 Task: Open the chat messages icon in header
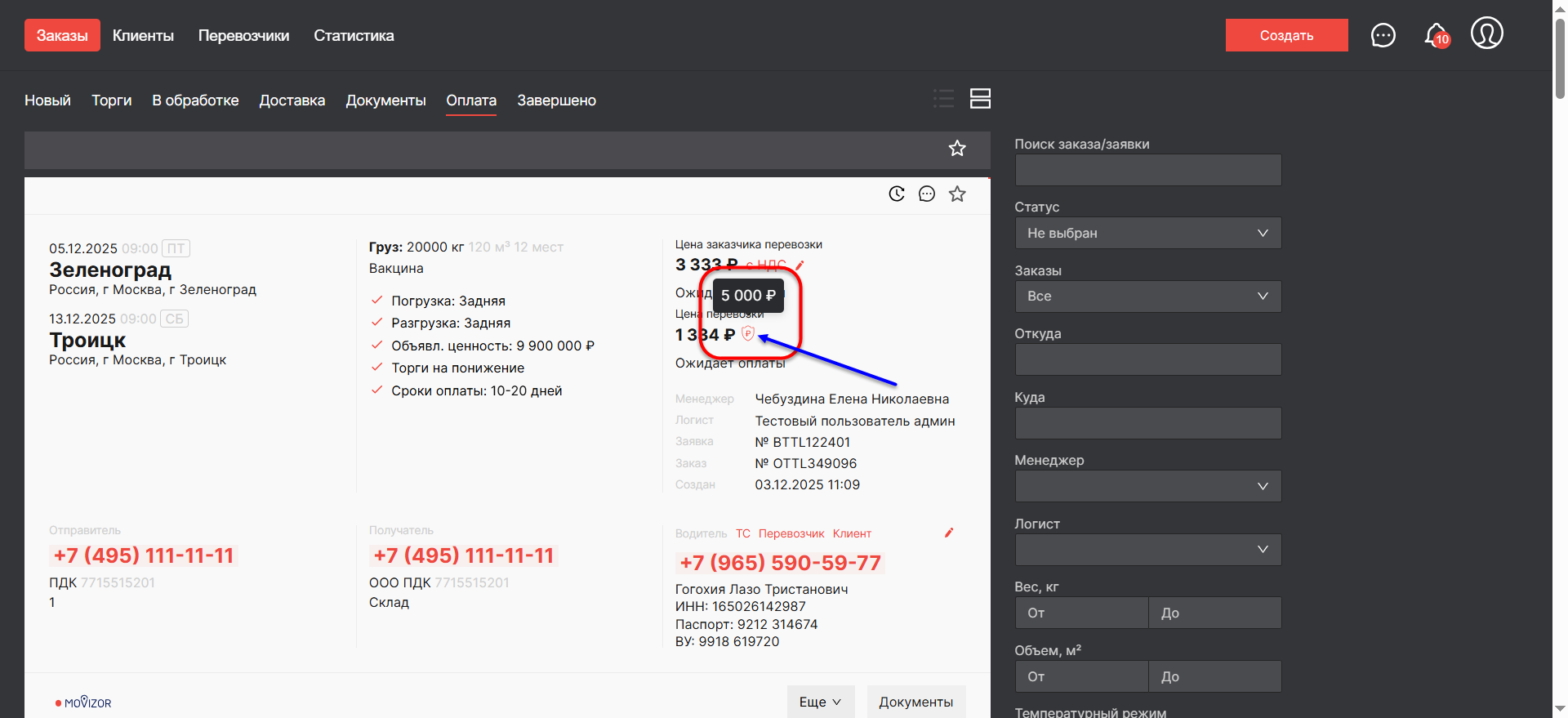click(1383, 35)
